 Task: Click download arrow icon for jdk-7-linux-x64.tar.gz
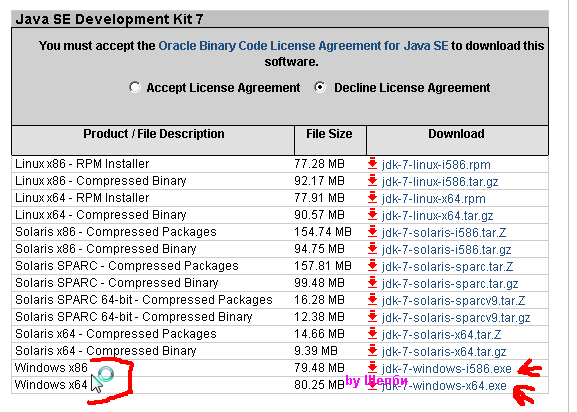tap(372, 214)
